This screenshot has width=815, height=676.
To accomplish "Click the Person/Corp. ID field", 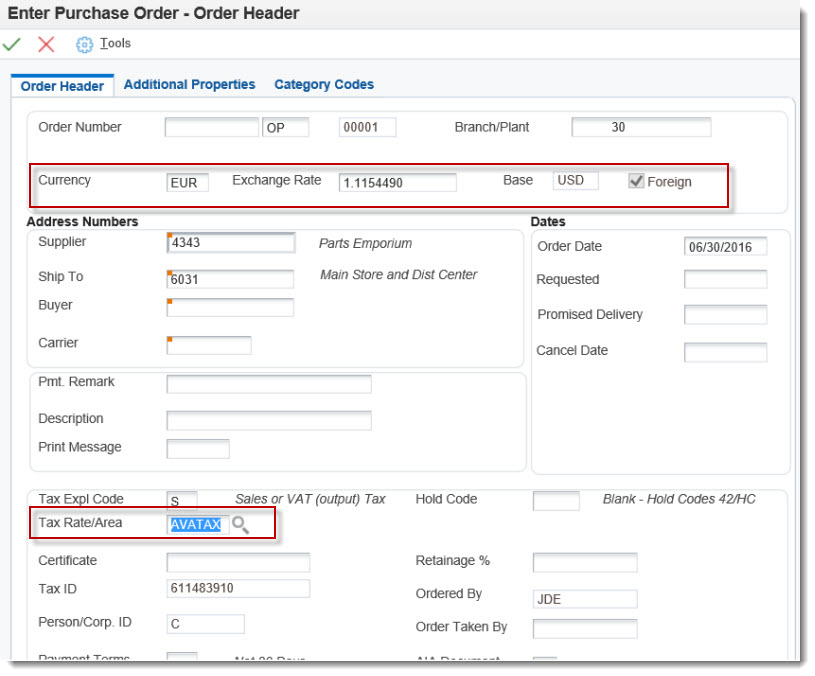I will click(x=205, y=624).
